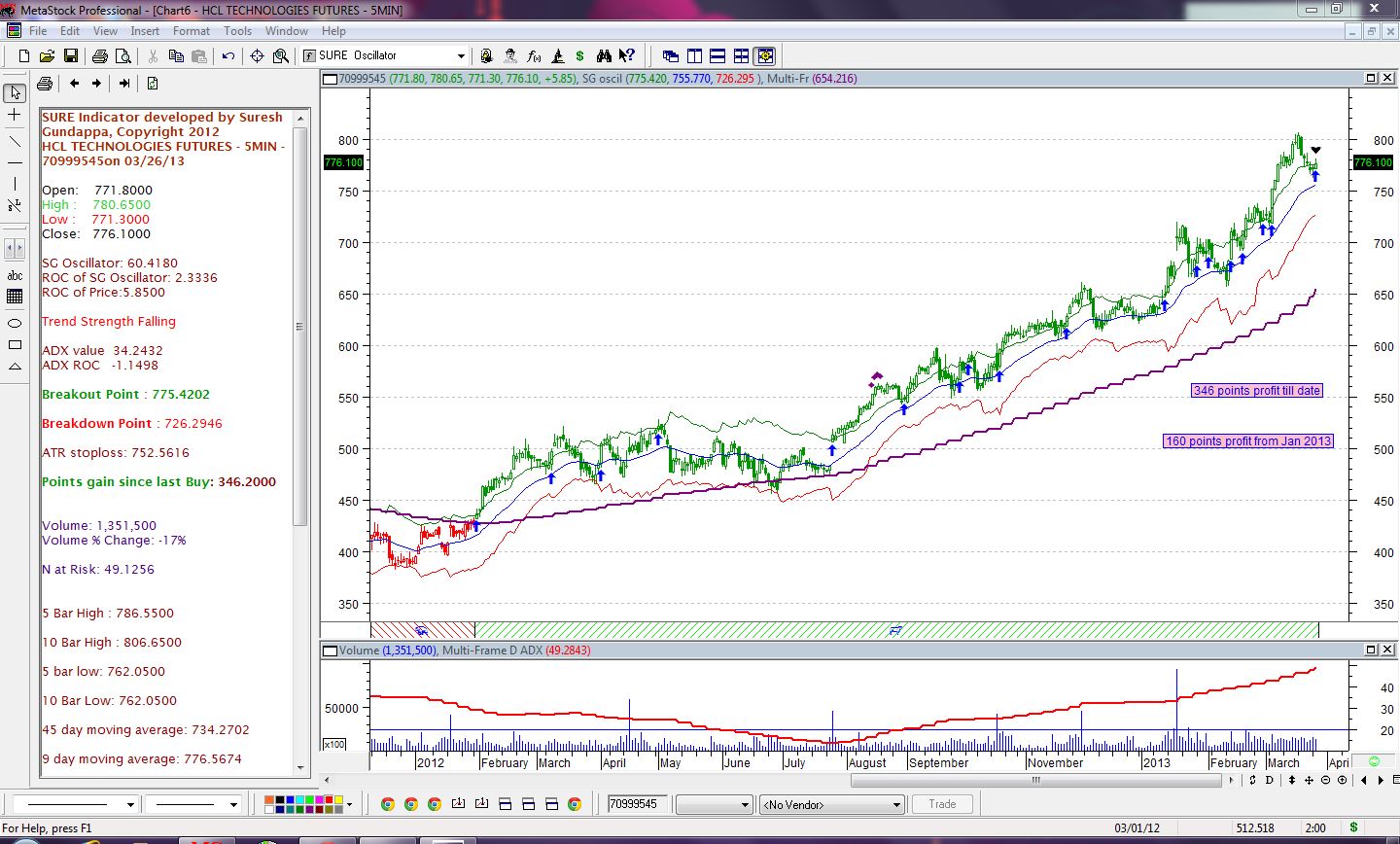Click '160 points profit from Jan 2013' label

click(x=1248, y=441)
